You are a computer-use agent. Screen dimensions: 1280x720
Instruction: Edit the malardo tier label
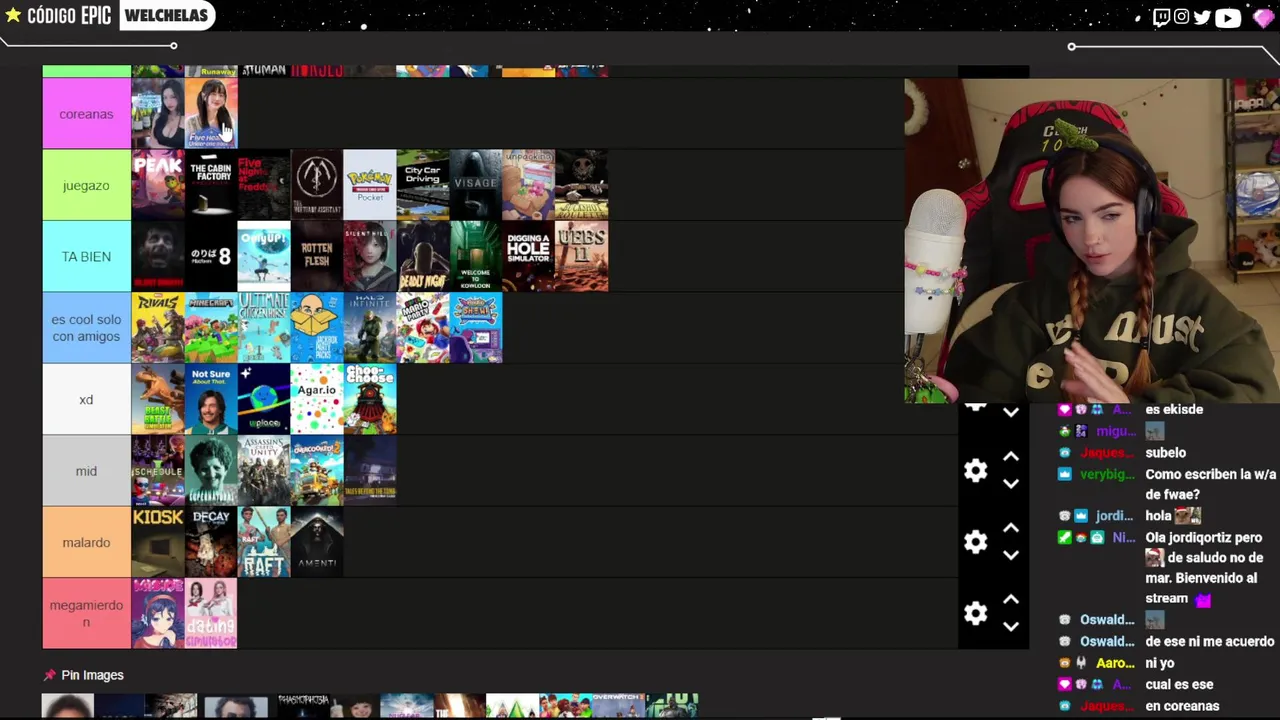tap(86, 542)
